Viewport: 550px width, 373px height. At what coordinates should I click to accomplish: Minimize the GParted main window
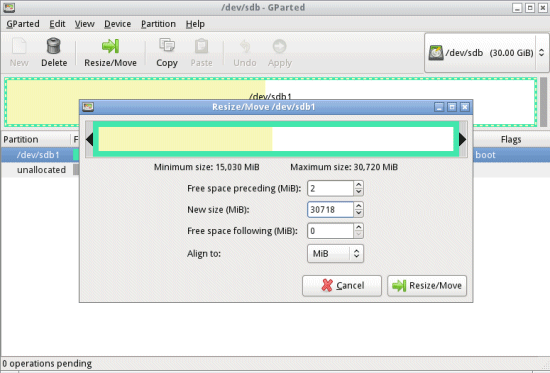[x=517, y=8]
